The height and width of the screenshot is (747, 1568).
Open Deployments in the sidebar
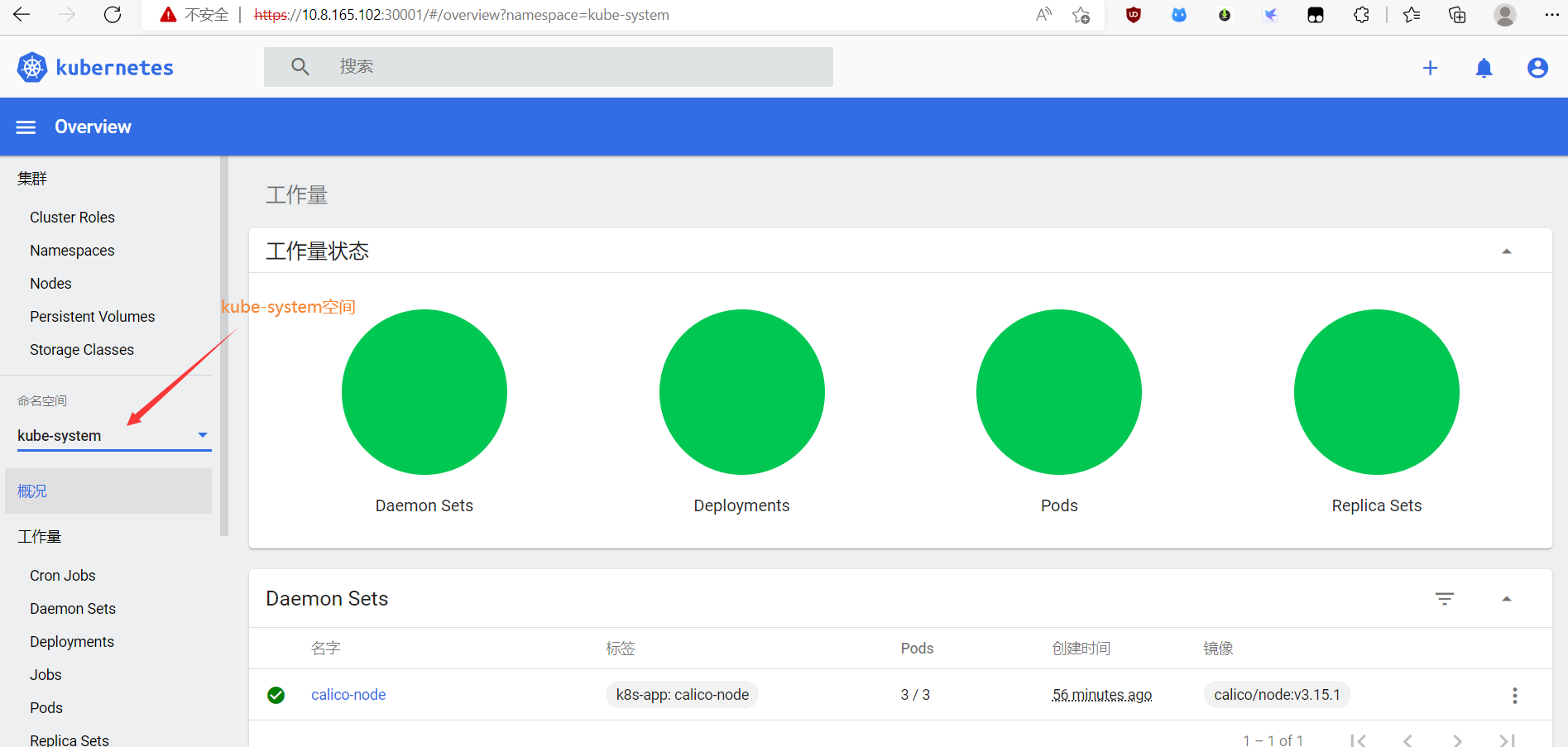tap(72, 642)
